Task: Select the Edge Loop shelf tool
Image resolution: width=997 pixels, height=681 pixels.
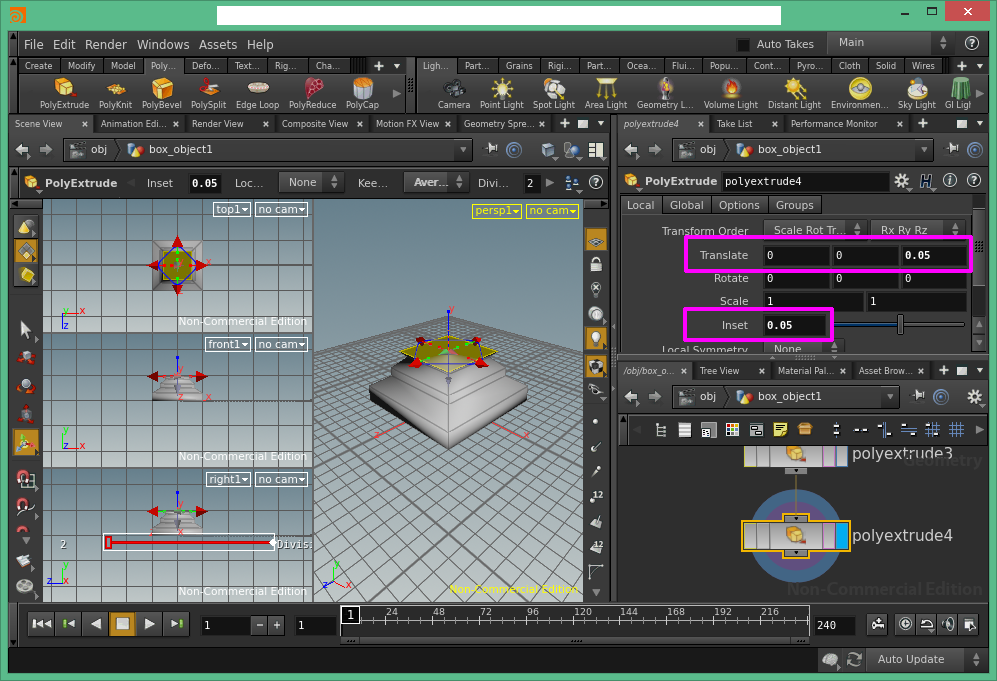Action: point(258,93)
